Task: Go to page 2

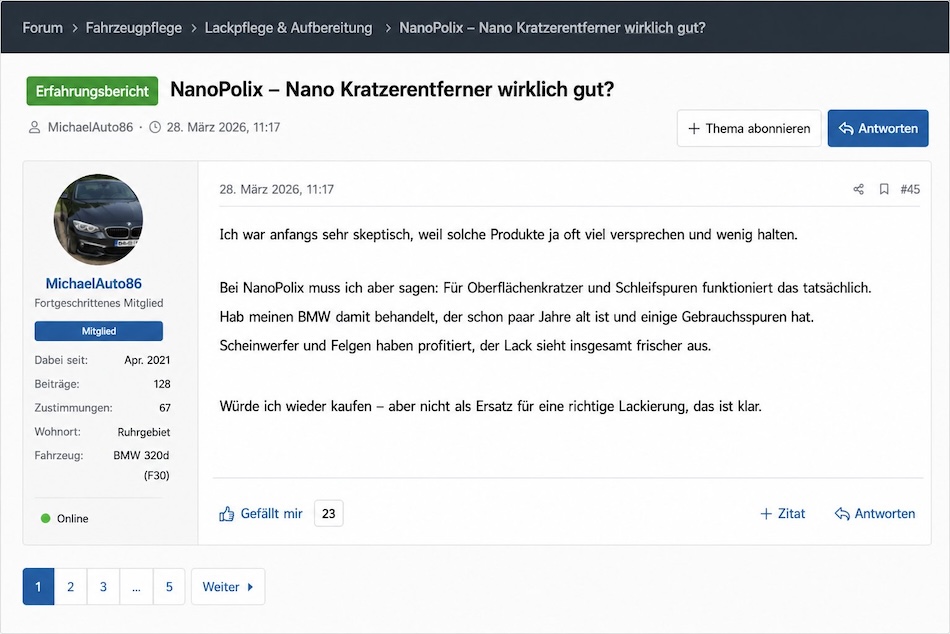Action: click(x=71, y=587)
